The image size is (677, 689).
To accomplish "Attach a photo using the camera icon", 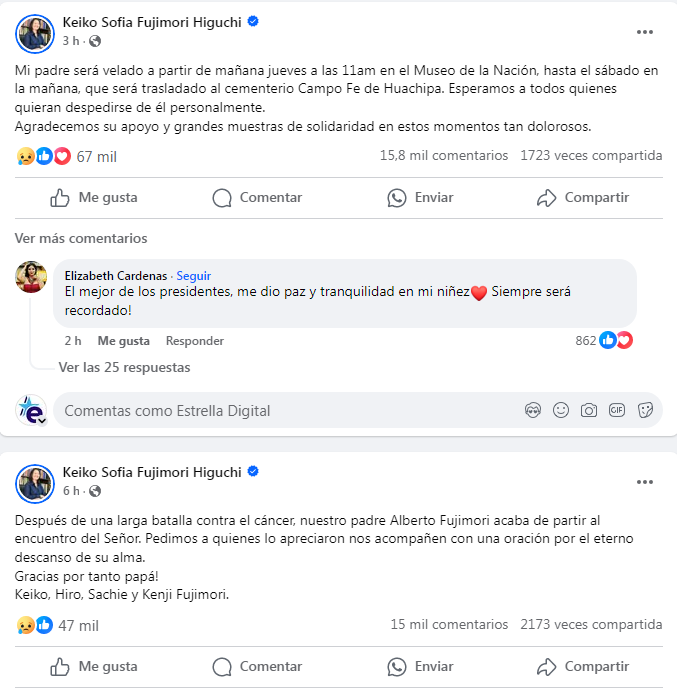I will (589, 410).
